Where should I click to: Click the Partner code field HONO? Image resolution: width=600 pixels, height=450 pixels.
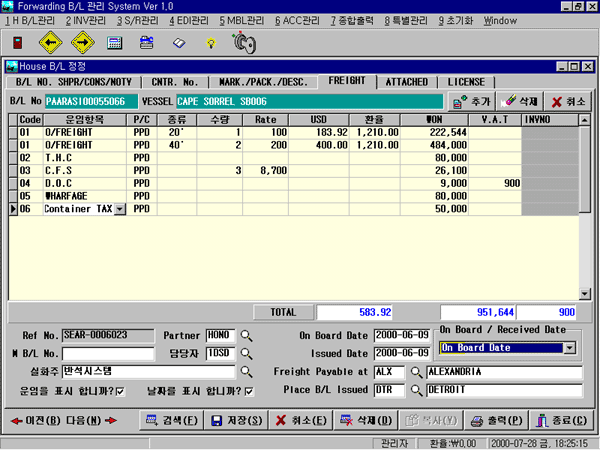coord(220,335)
